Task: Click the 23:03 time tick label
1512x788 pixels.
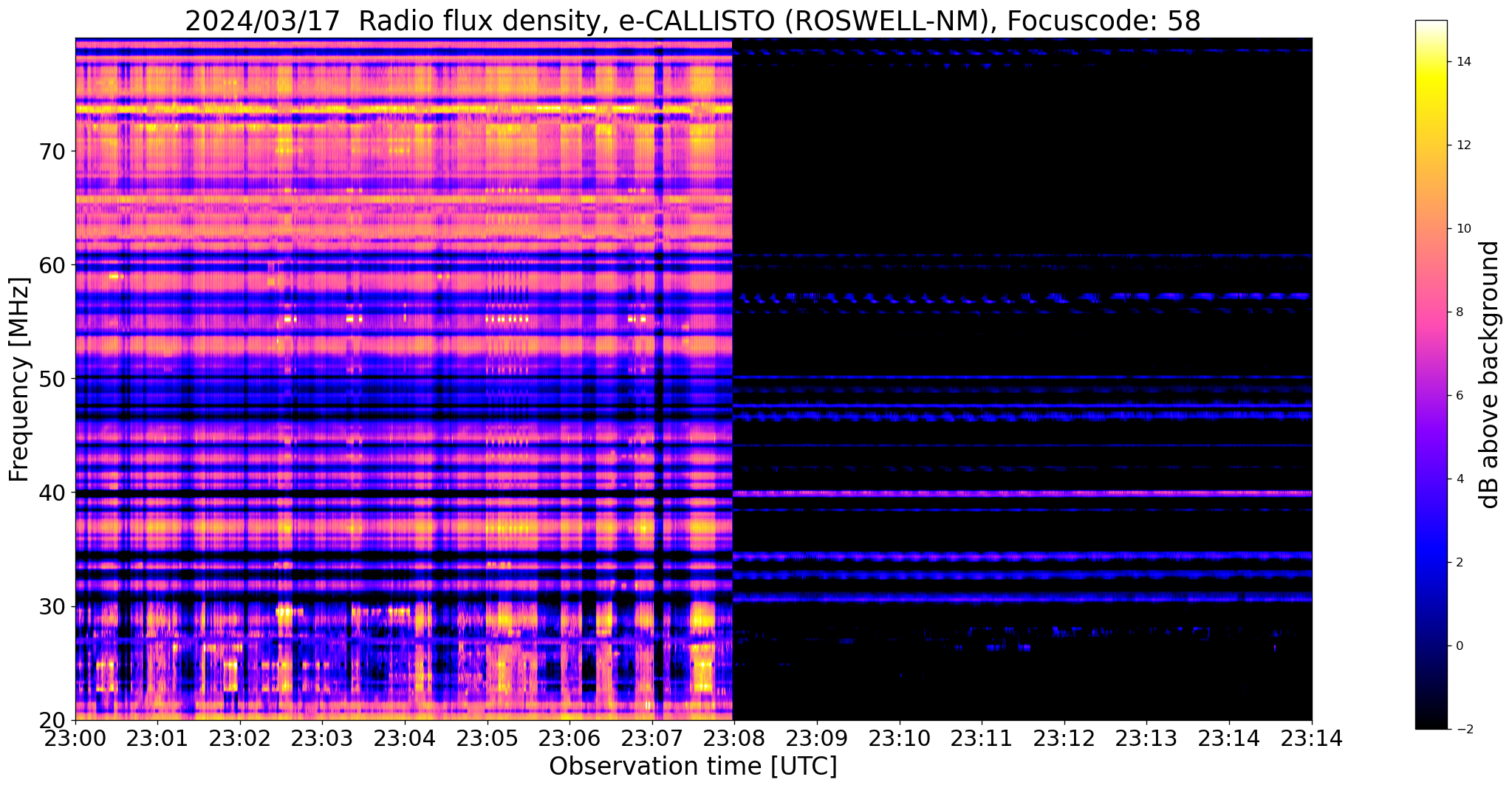Action: (x=323, y=739)
